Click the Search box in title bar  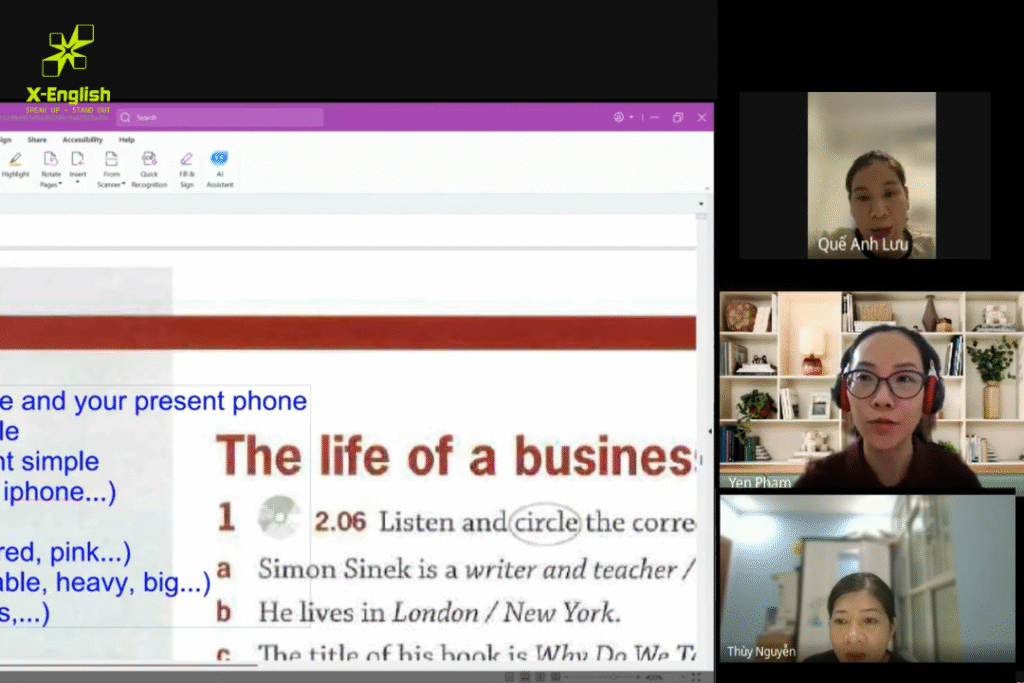[x=220, y=117]
